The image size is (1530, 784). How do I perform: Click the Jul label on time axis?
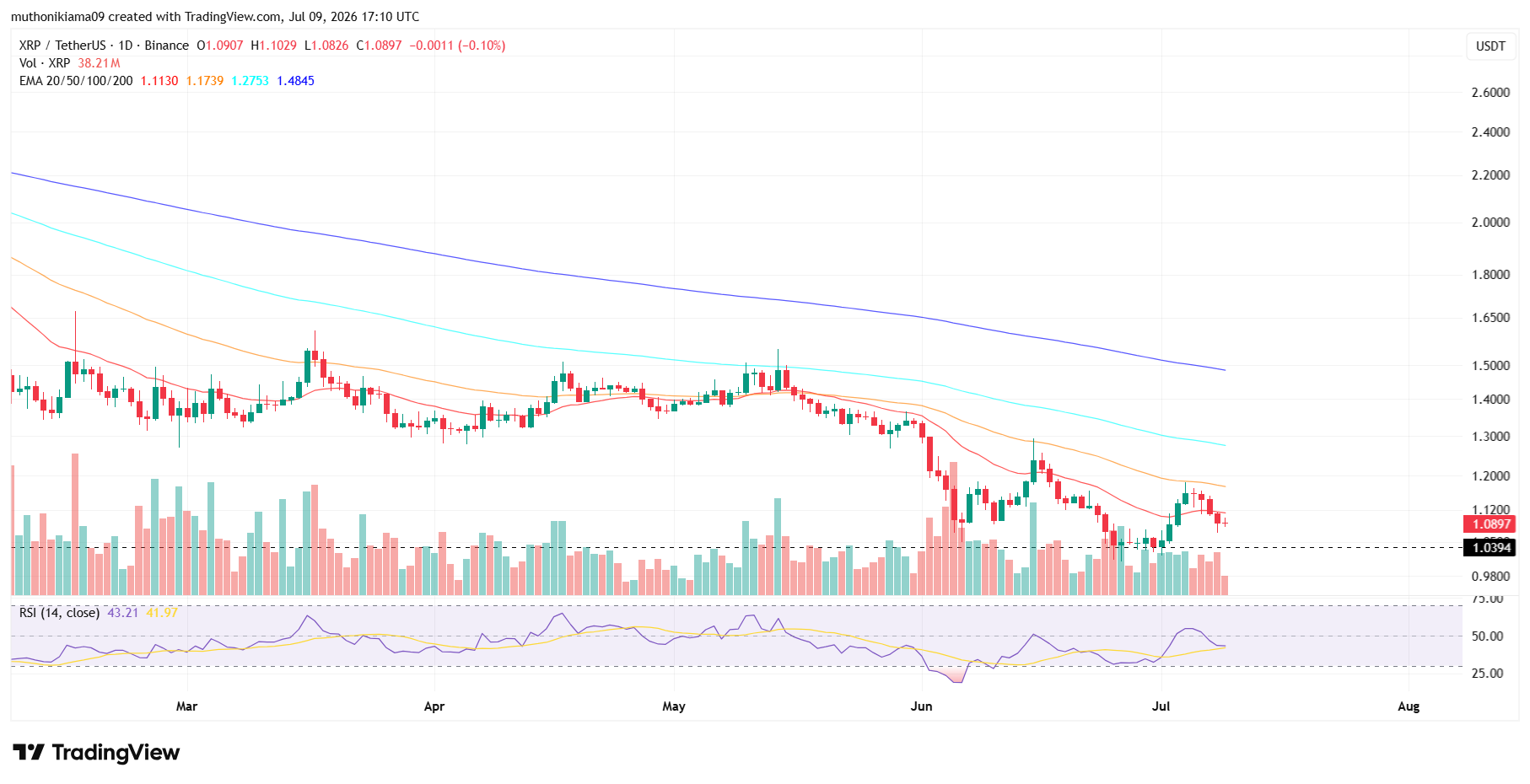point(1161,706)
